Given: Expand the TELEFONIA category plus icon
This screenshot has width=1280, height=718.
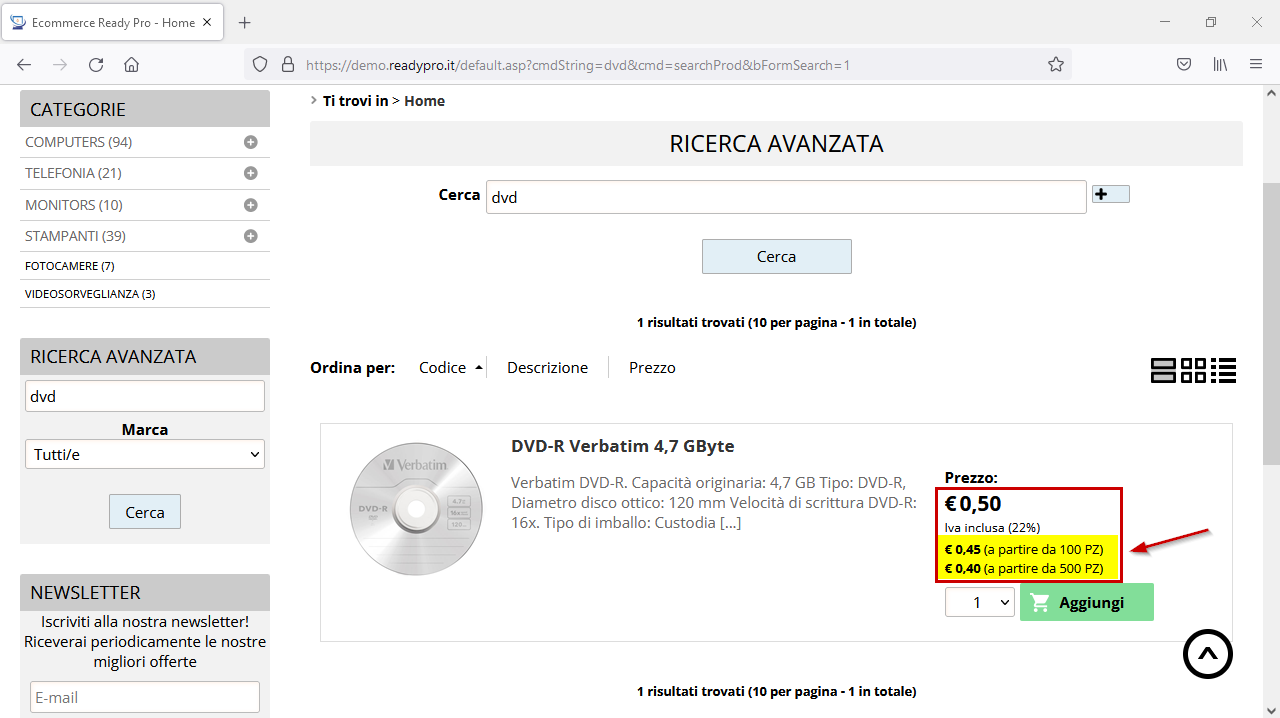Looking at the screenshot, I should 251,173.
